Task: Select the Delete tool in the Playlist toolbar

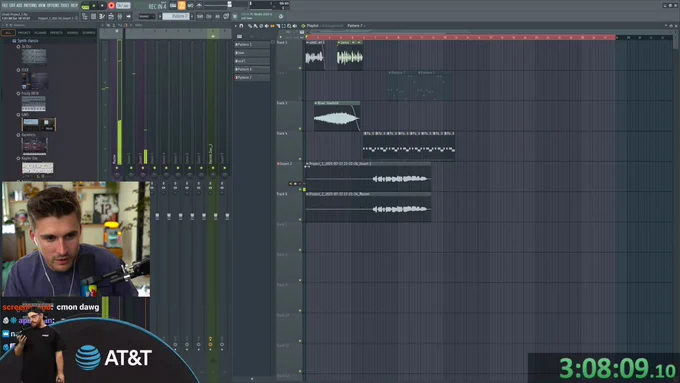Action: 261,26
